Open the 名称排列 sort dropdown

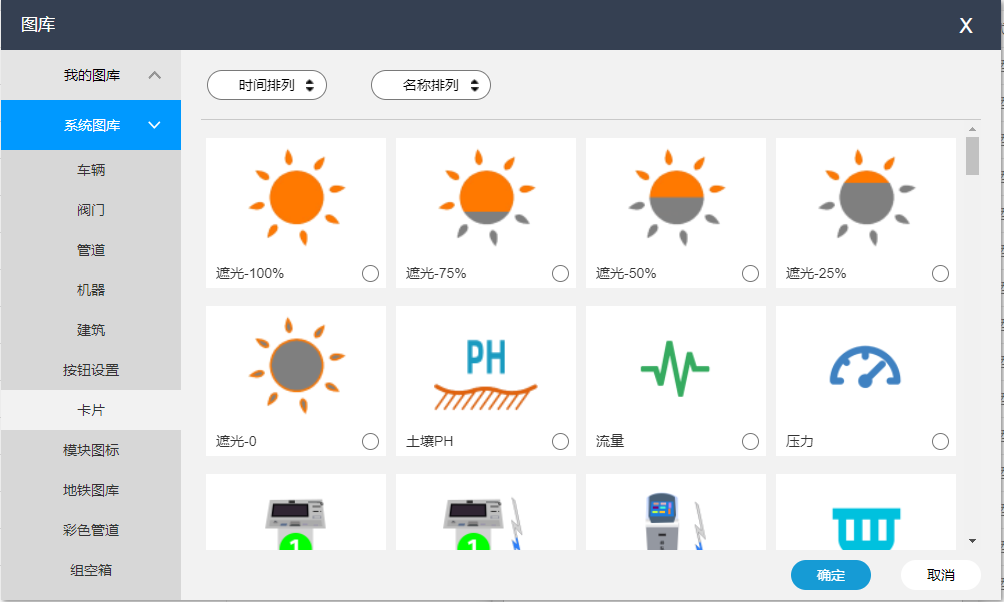(430, 85)
